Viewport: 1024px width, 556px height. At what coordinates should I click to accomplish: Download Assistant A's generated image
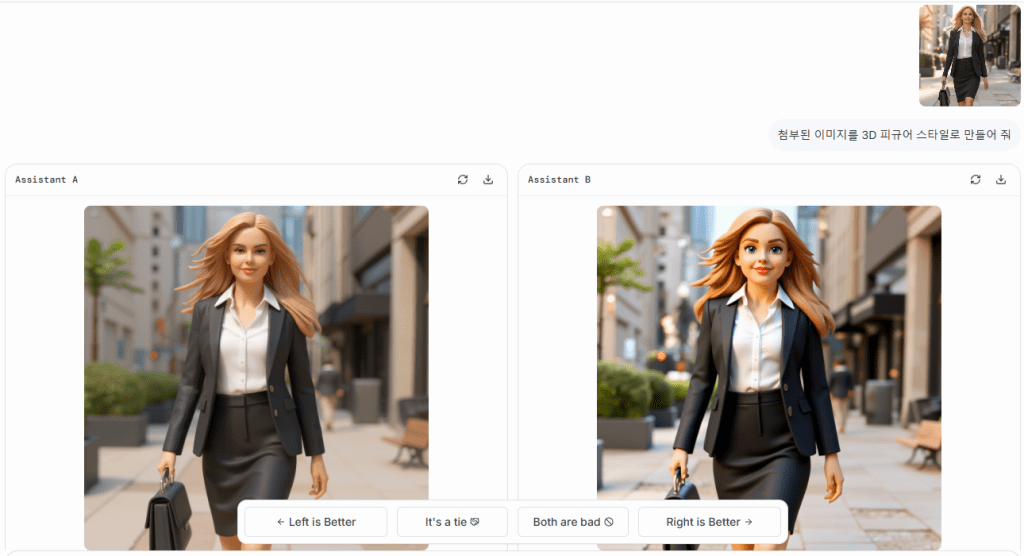(488, 180)
